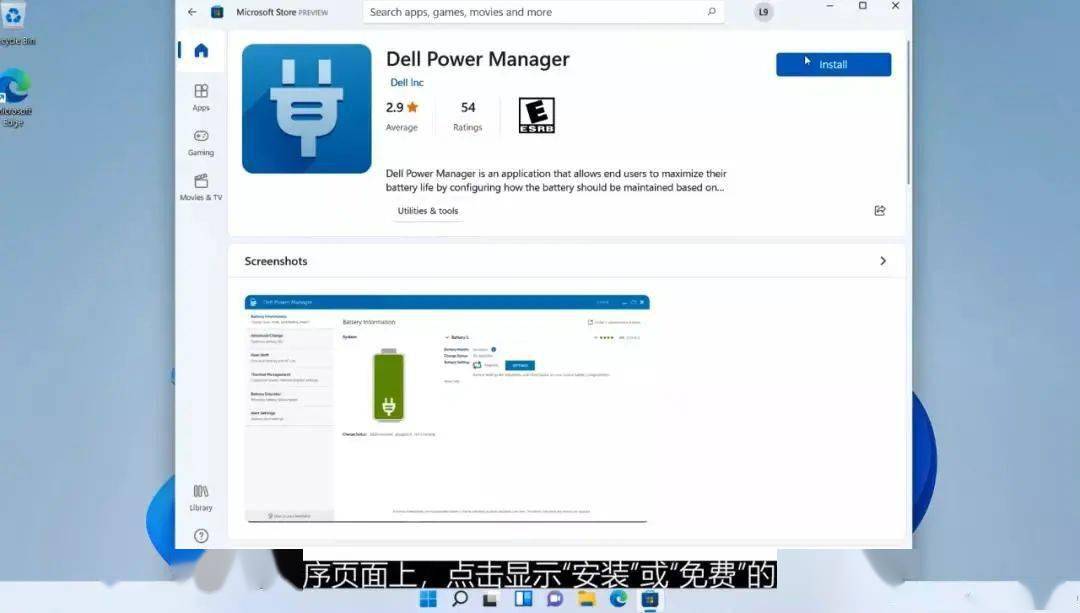Click the app description text
Screen dimensions: 1080x613
point(556,180)
